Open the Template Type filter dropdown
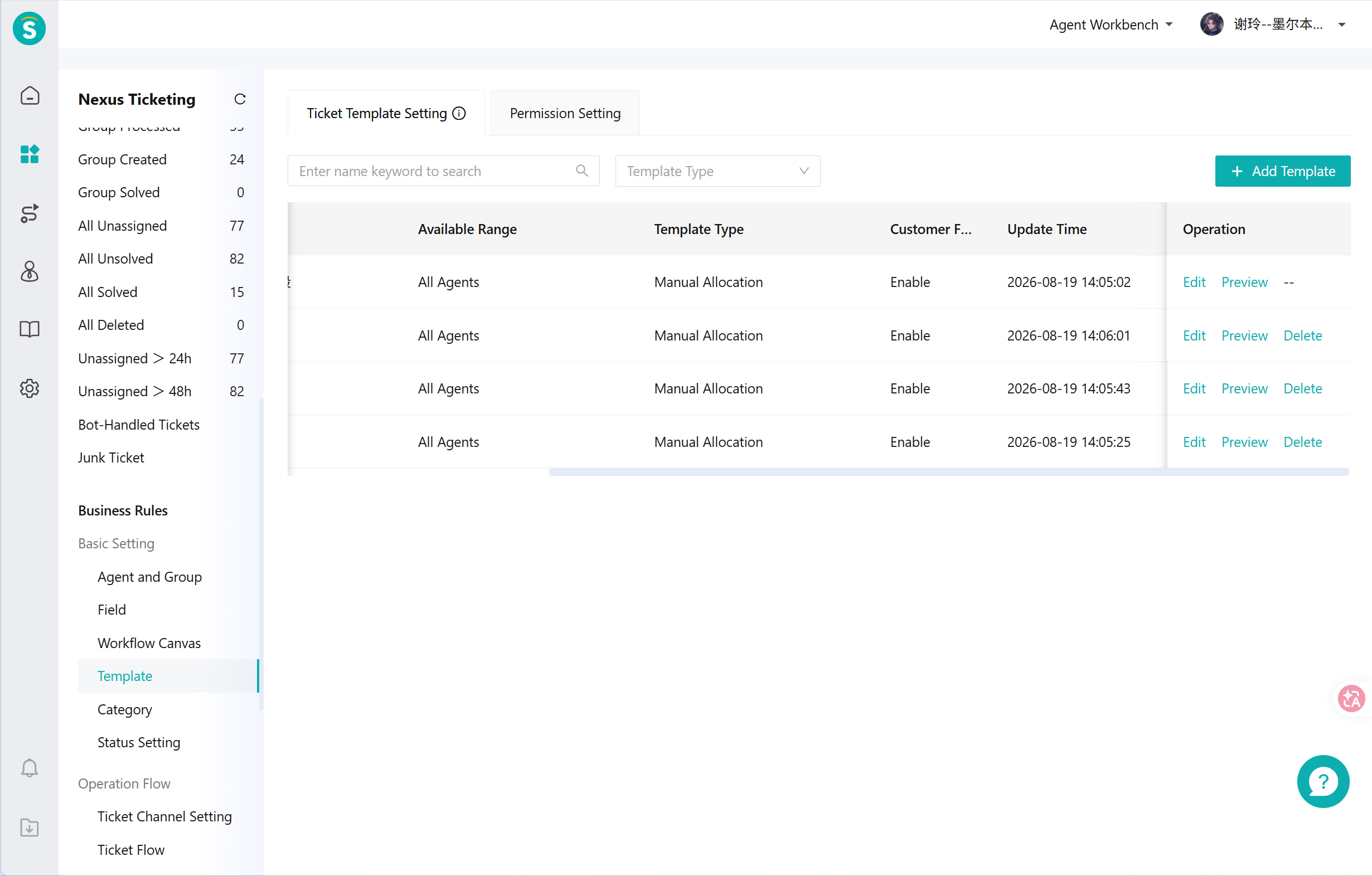The width and height of the screenshot is (1372, 876). (717, 171)
